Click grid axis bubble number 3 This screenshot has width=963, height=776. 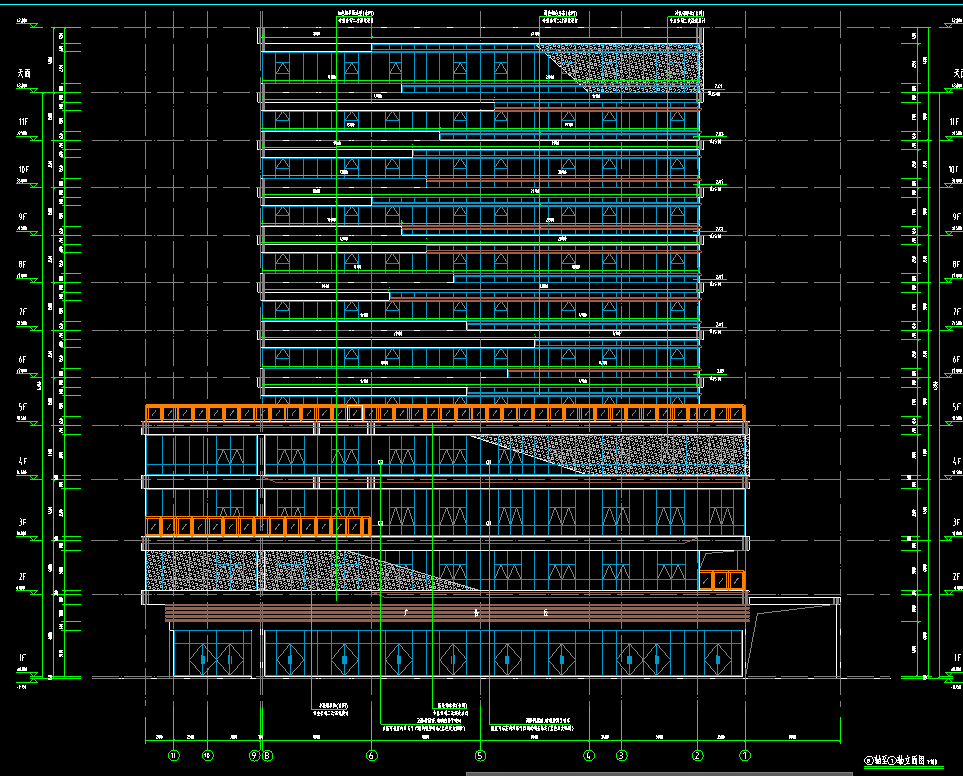(x=621, y=755)
